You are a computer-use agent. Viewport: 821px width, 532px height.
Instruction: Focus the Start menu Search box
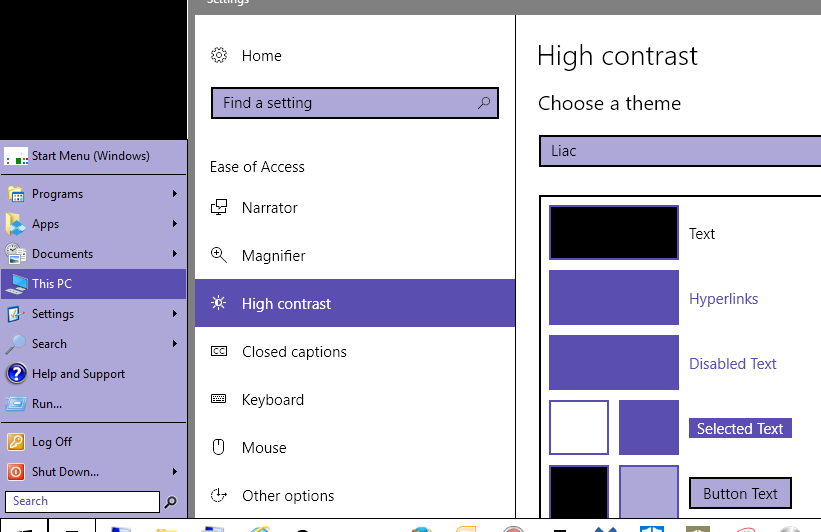tap(82, 502)
